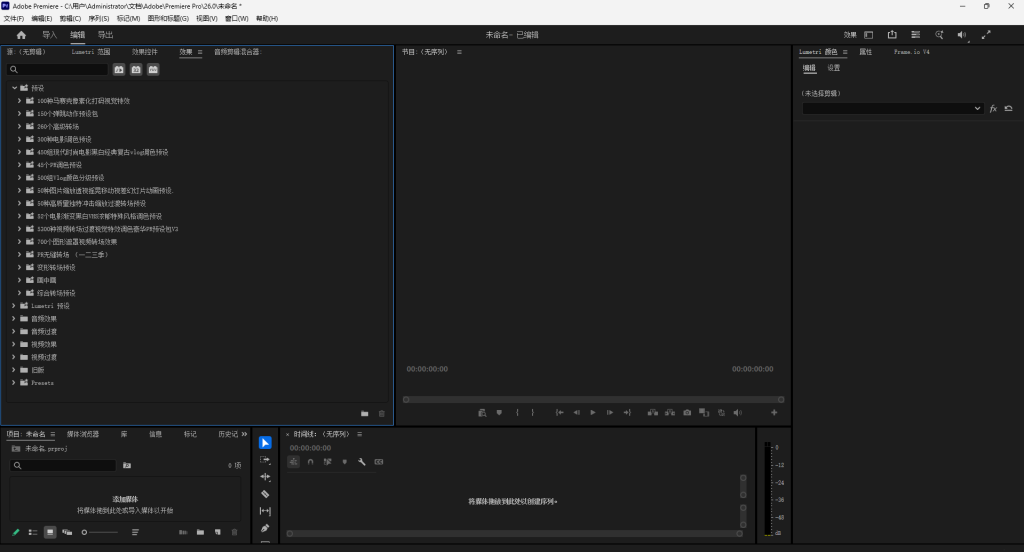The width and height of the screenshot is (1024, 552).
Task: Click the 导入 Import workspace button
Action: pyautogui.click(x=50, y=35)
